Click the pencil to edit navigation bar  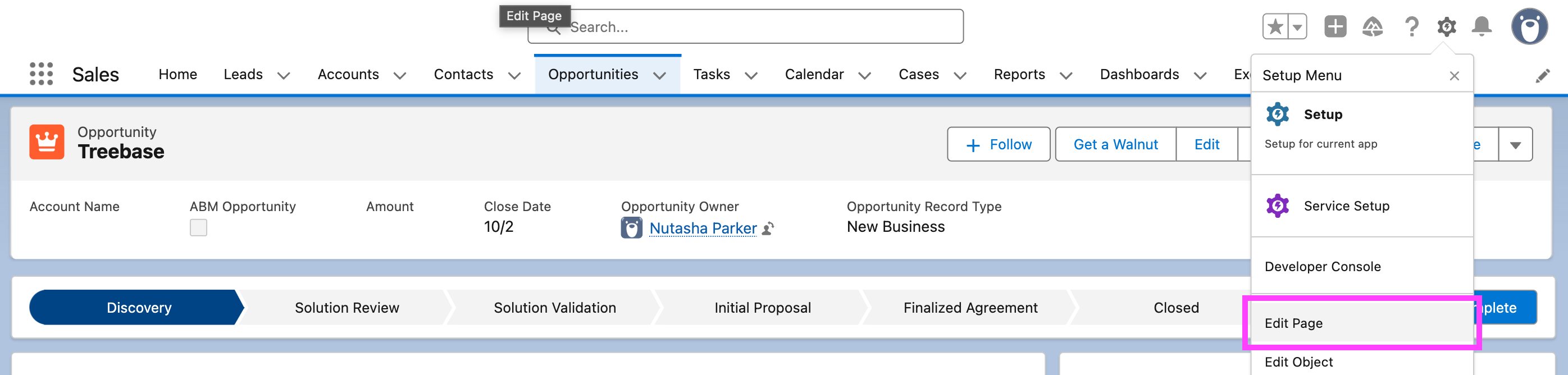1542,75
